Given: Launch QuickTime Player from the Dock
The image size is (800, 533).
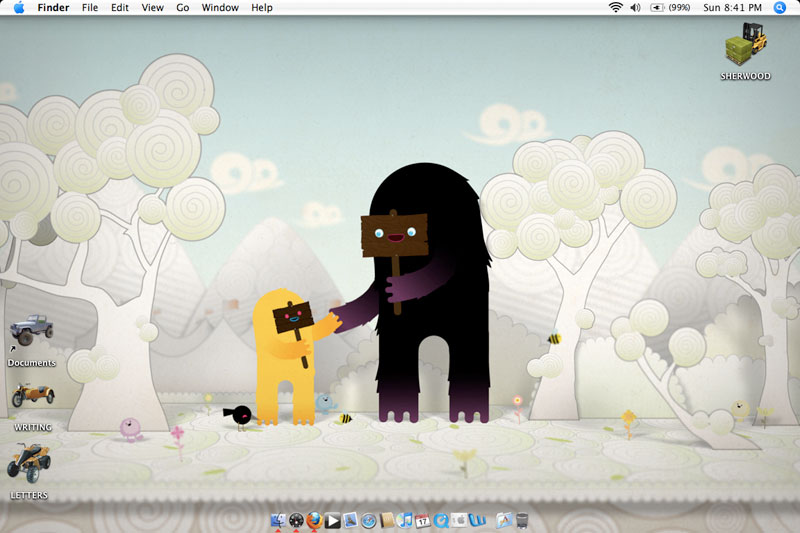Looking at the screenshot, I should 441,521.
